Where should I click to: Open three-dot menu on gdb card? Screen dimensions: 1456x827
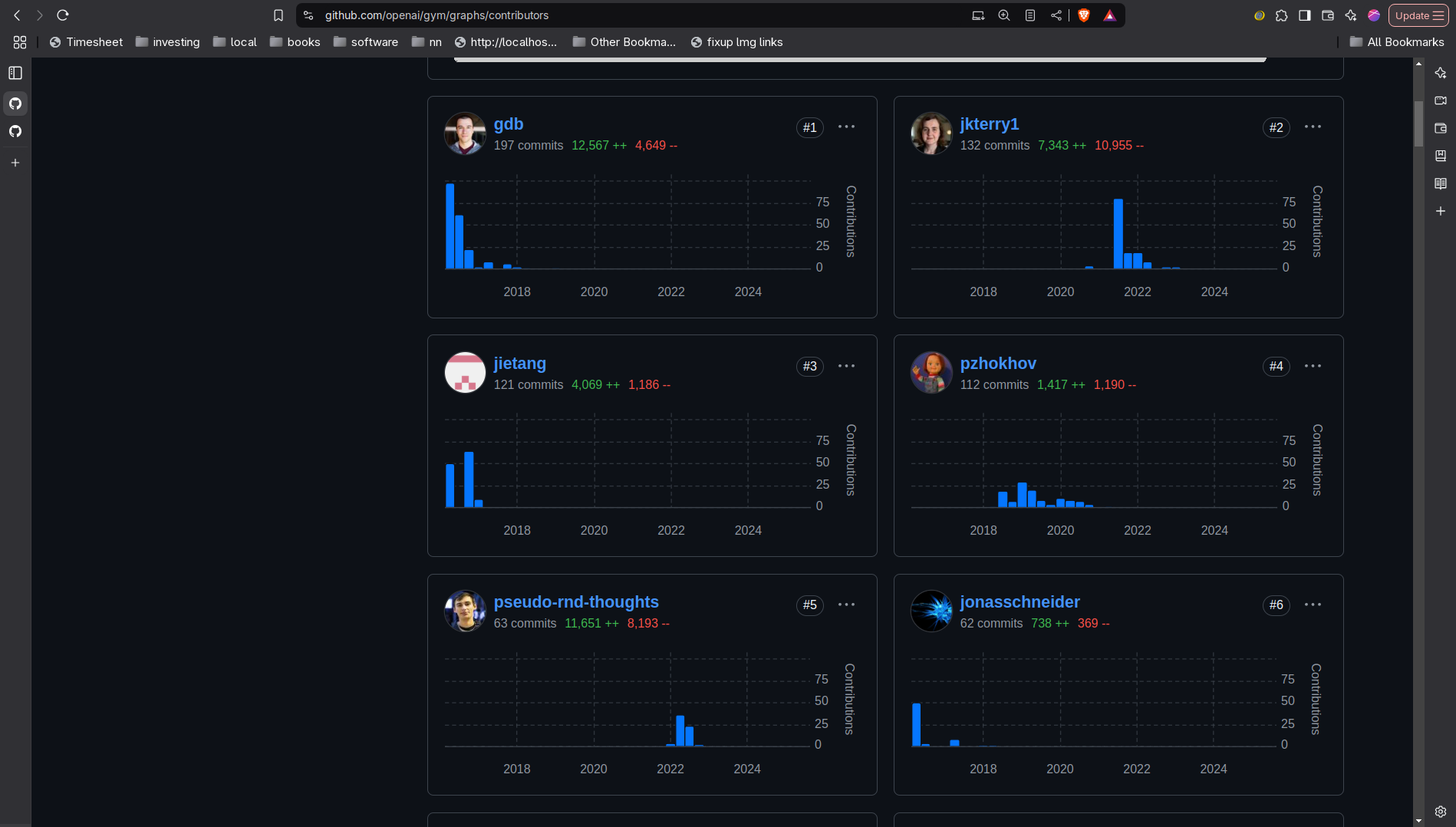[846, 127]
